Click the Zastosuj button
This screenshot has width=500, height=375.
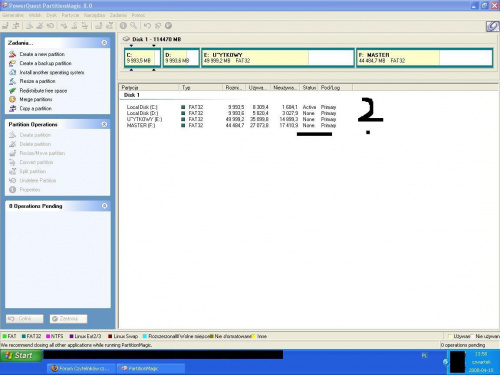tap(69, 319)
